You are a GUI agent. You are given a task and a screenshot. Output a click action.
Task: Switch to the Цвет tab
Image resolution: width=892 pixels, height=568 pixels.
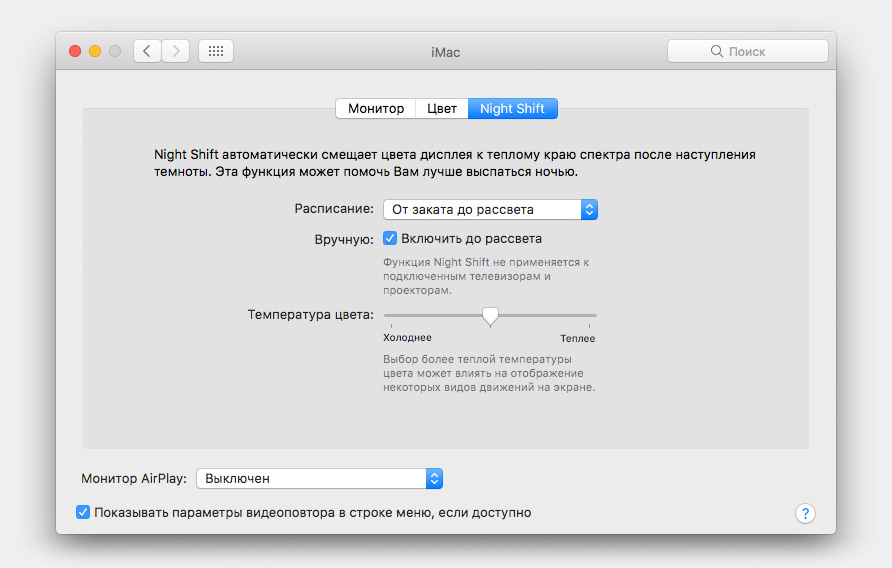tap(442, 108)
